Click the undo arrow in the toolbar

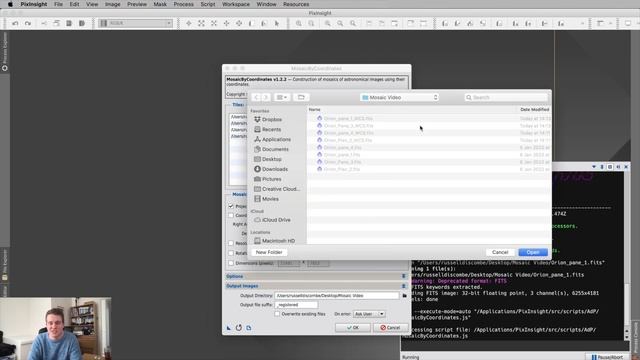[x=15, y=23]
